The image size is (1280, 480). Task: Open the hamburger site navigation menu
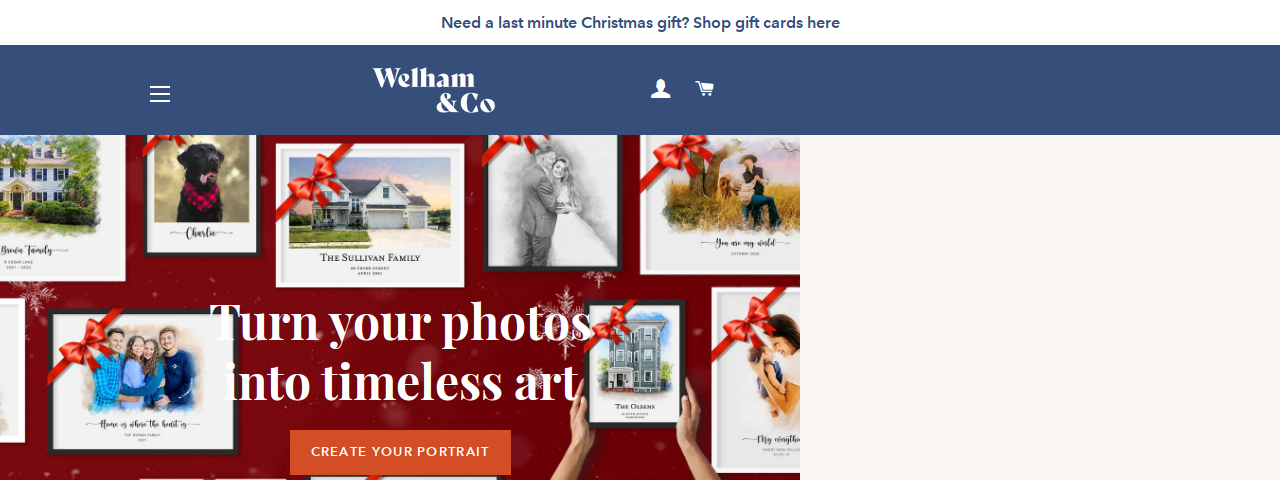(160, 94)
